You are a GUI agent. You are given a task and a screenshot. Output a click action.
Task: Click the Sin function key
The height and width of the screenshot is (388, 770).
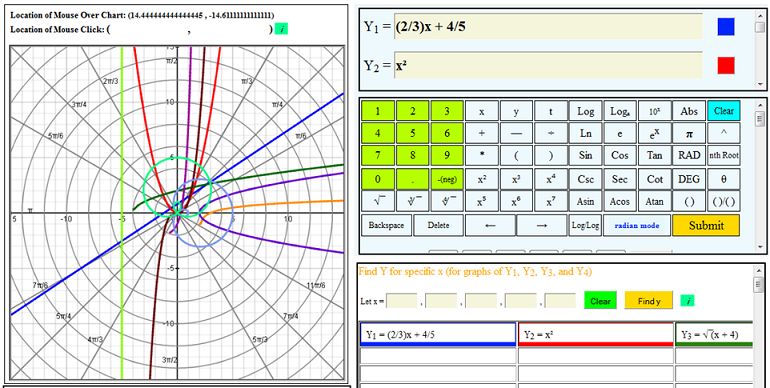585,155
